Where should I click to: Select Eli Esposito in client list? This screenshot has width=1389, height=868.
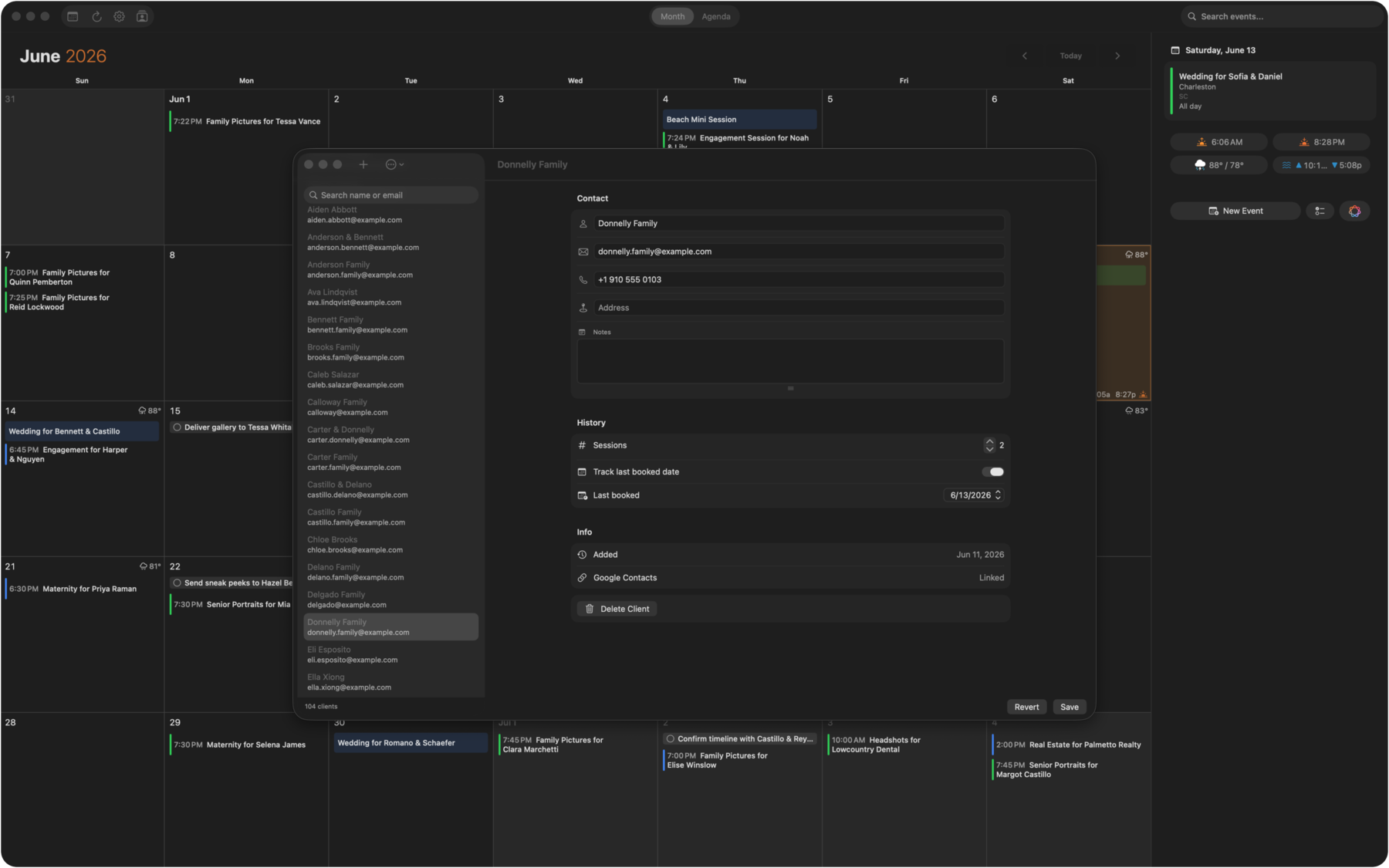pos(391,654)
